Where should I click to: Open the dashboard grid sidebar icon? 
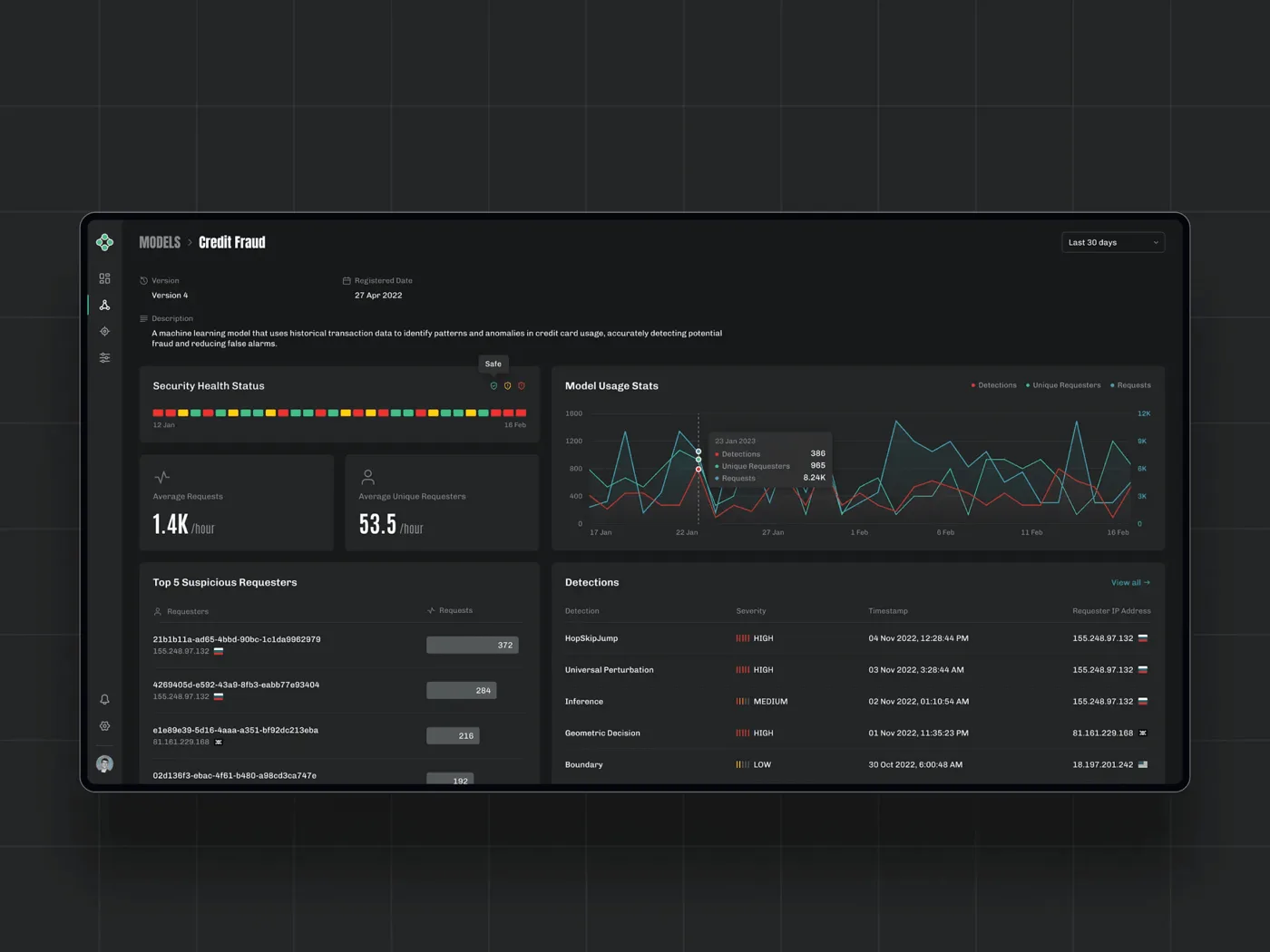[x=104, y=278]
